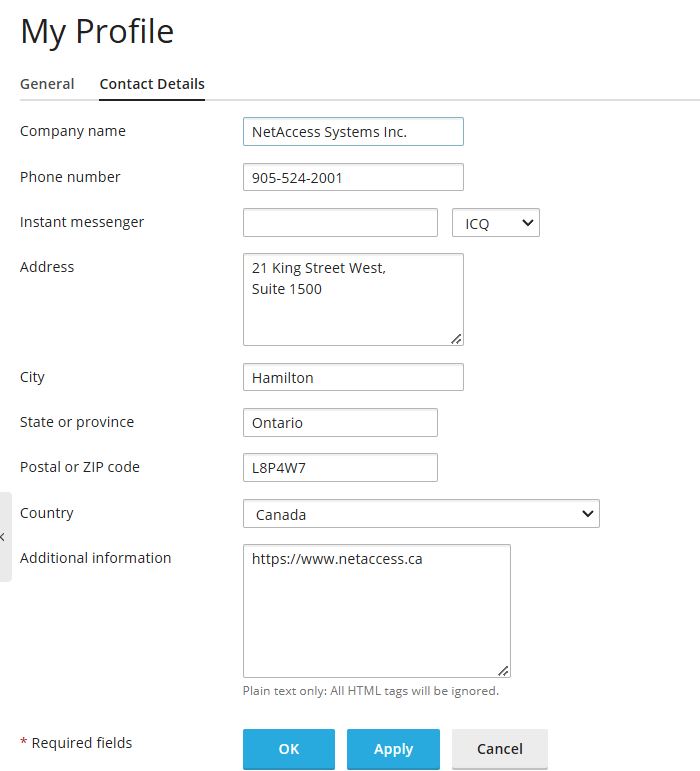The width and height of the screenshot is (700, 771).
Task: Switch to the General tab
Action: coord(47,84)
